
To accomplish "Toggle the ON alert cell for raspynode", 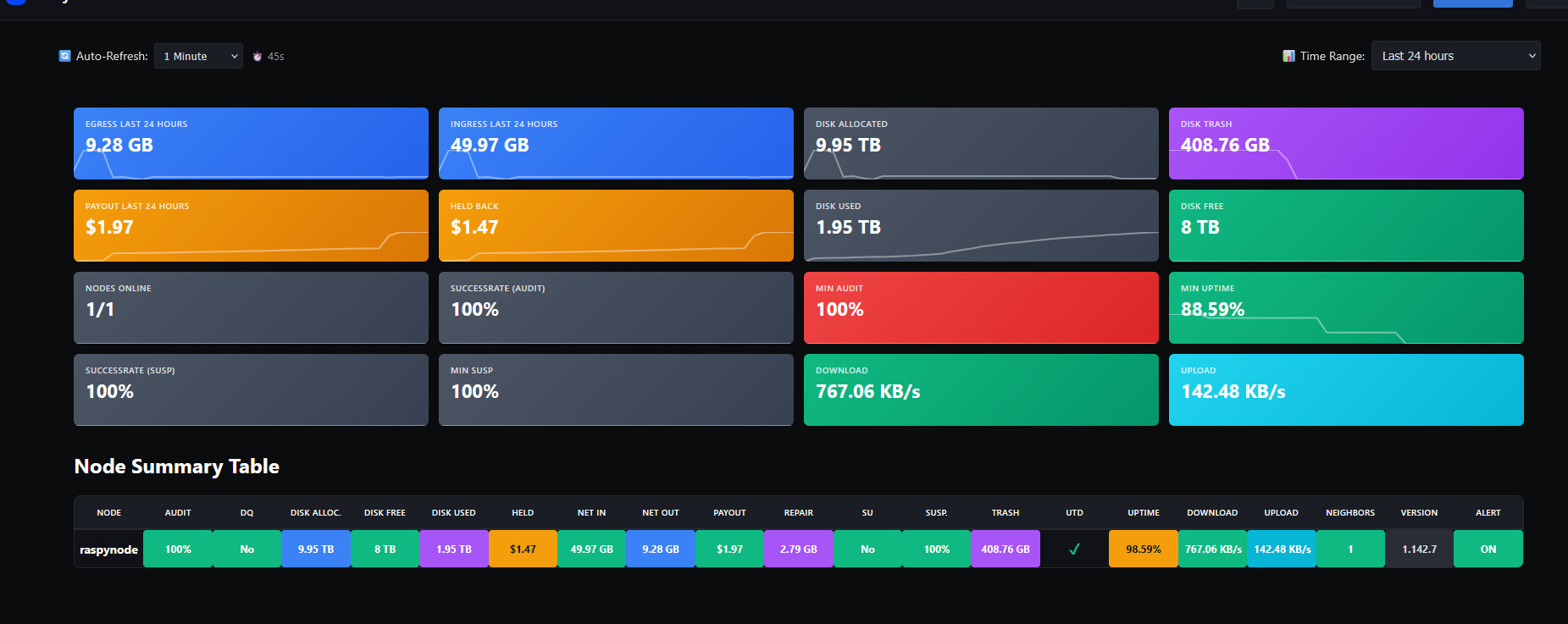I will [x=1488, y=549].
